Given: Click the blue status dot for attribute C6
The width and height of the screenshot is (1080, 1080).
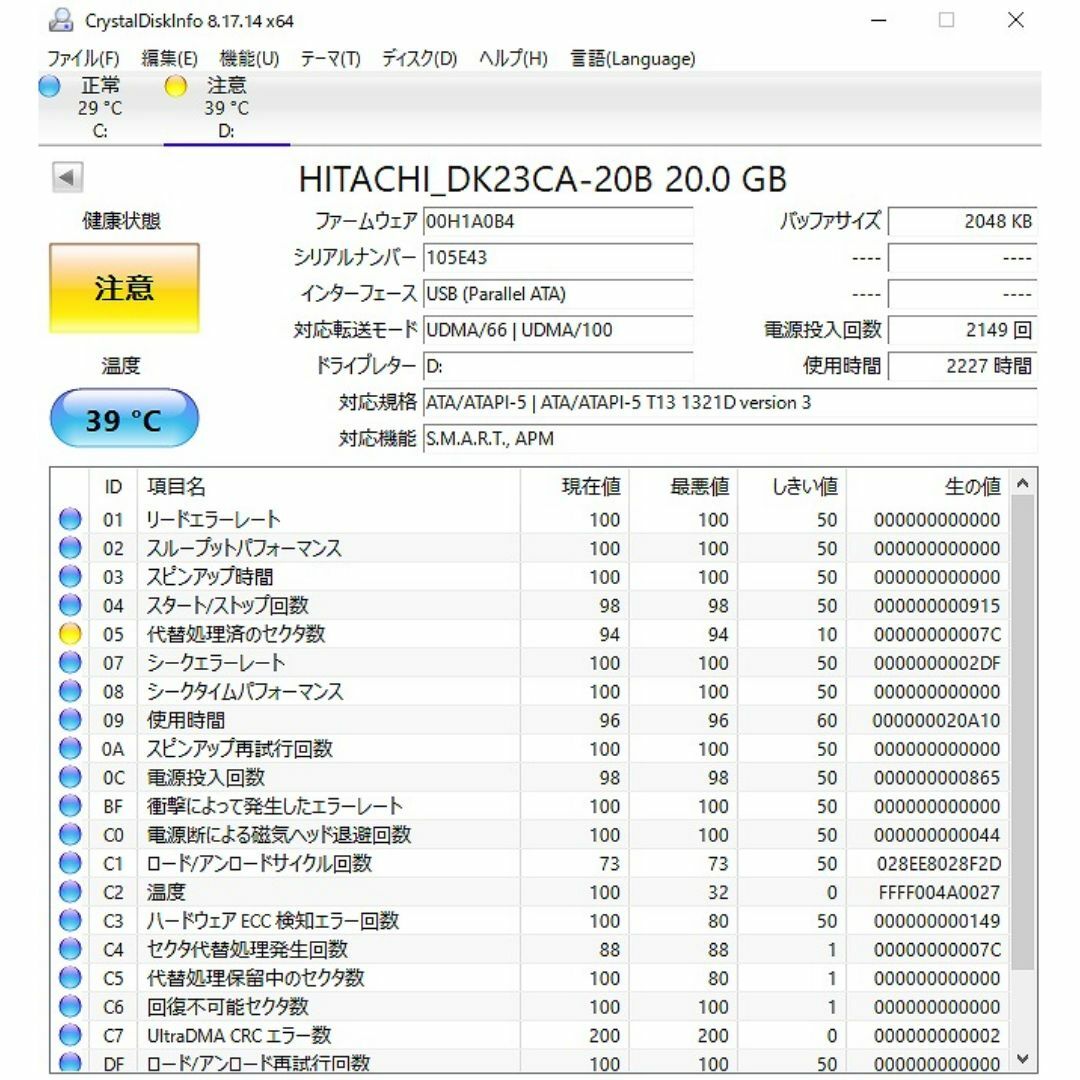Looking at the screenshot, I should [70, 1007].
